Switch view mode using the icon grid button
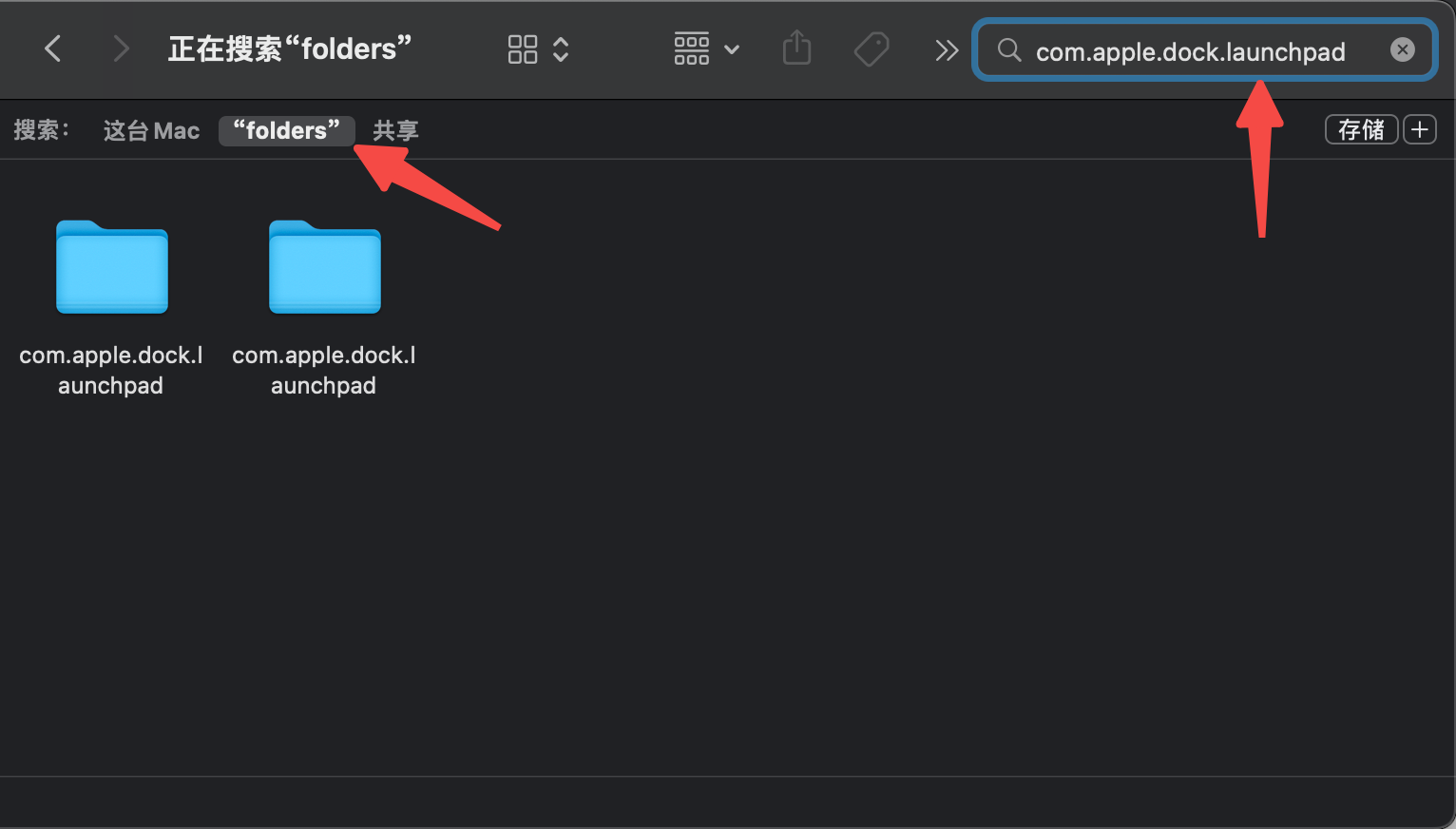Screen dimensions: 1456x829 coord(538,49)
